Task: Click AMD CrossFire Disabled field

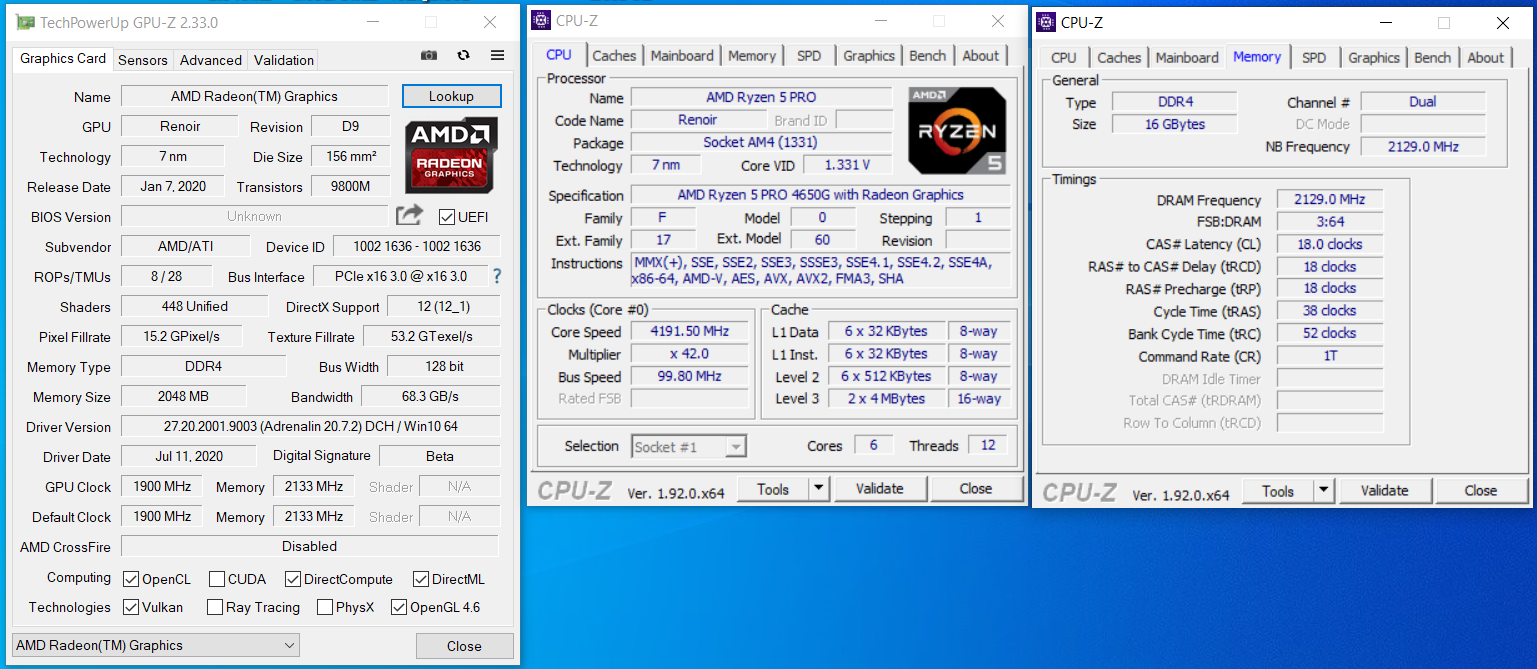Action: (310, 546)
